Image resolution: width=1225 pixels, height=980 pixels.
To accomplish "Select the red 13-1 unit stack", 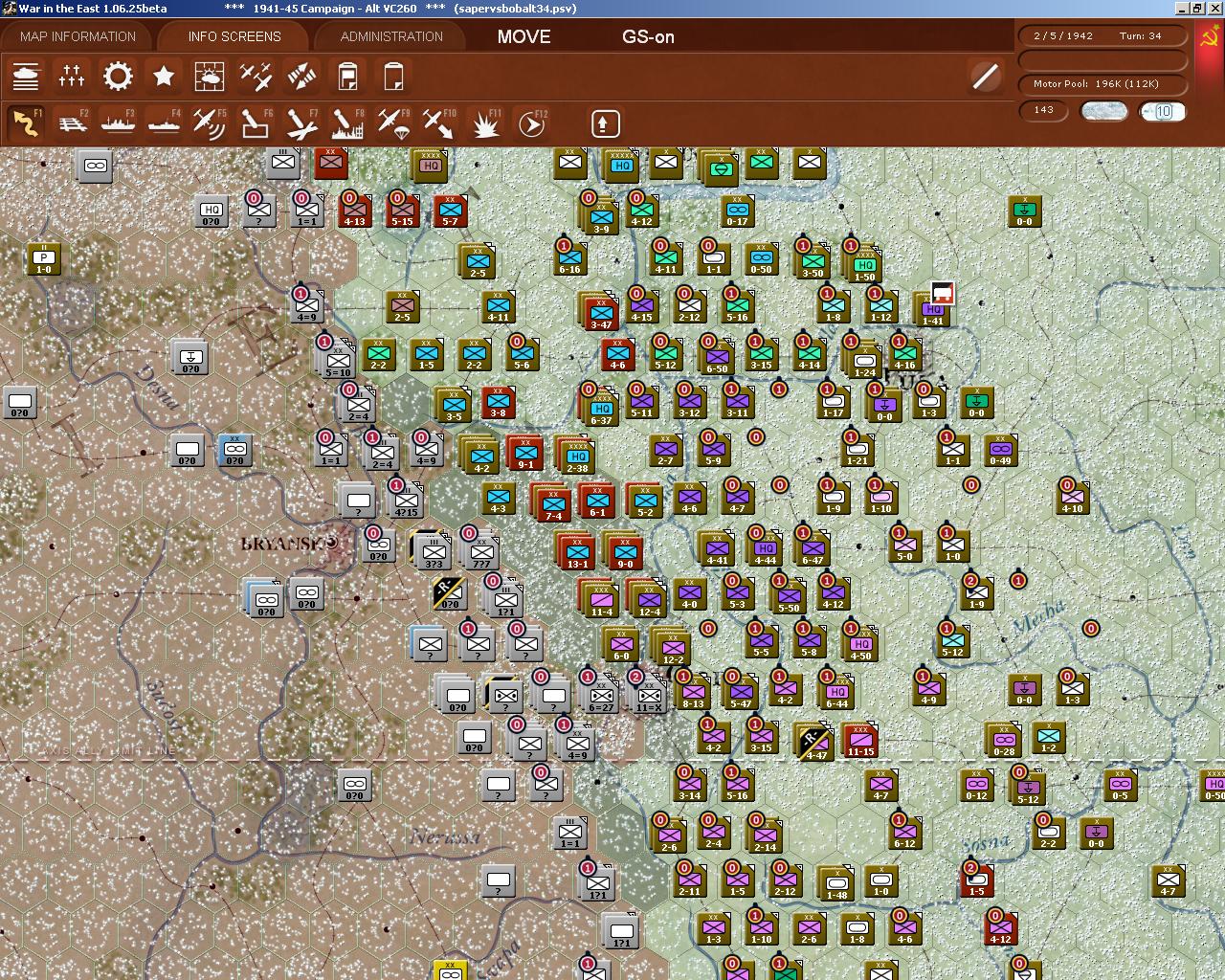I will [x=576, y=551].
